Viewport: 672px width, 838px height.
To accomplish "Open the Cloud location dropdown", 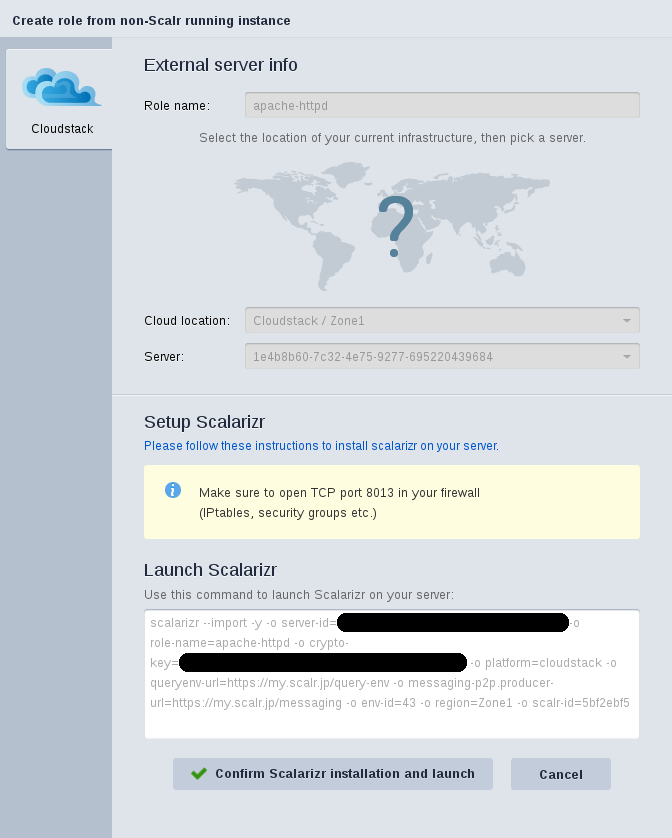I will point(442,321).
